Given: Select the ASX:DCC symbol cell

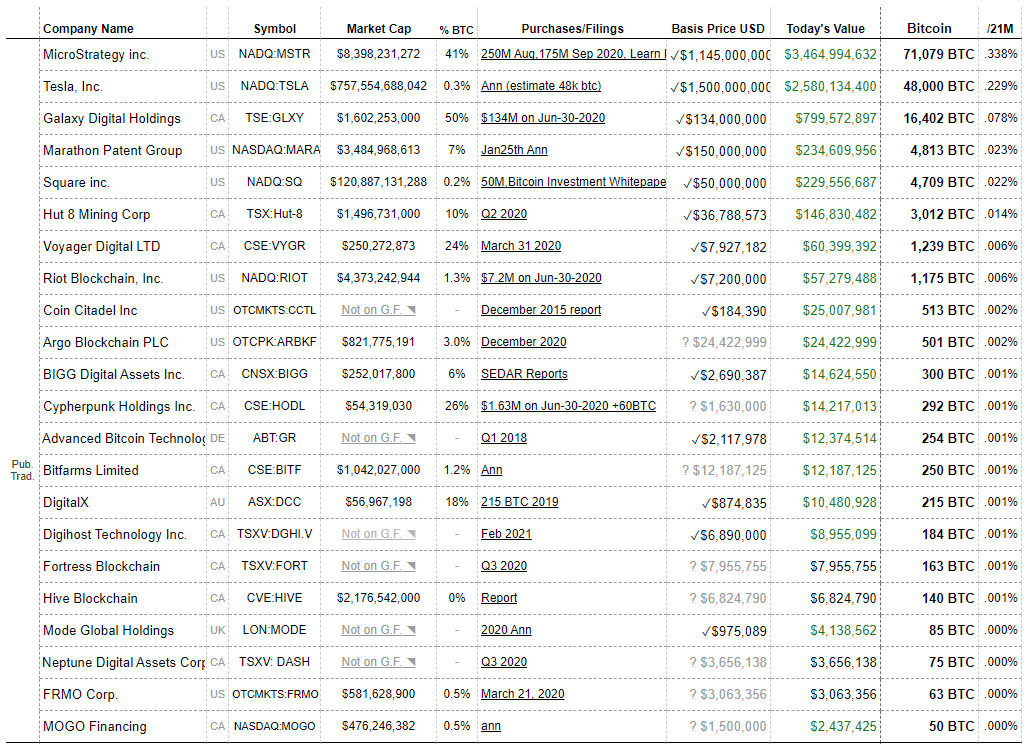Looking at the screenshot, I should [x=274, y=502].
